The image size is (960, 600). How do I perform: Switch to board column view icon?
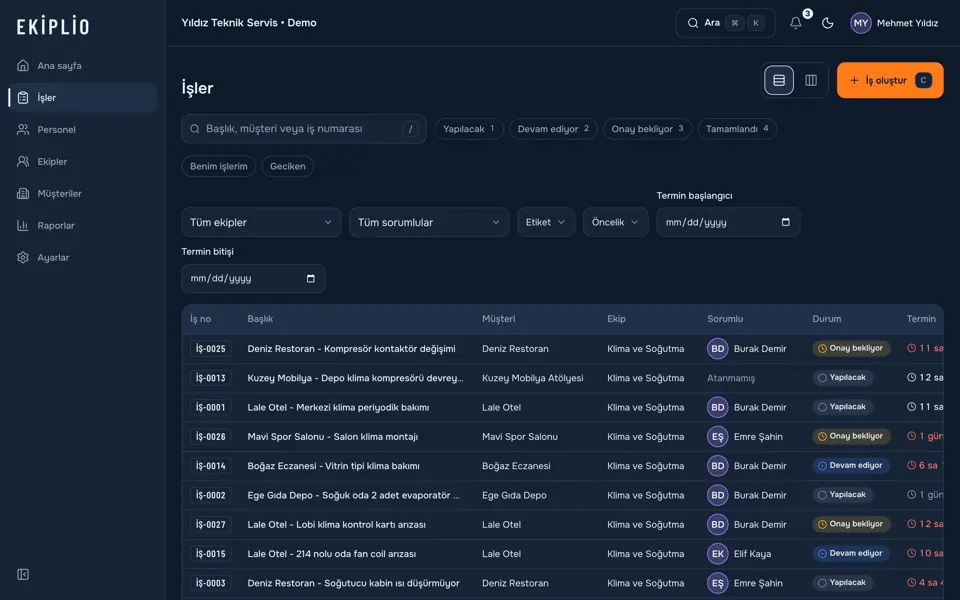click(811, 80)
